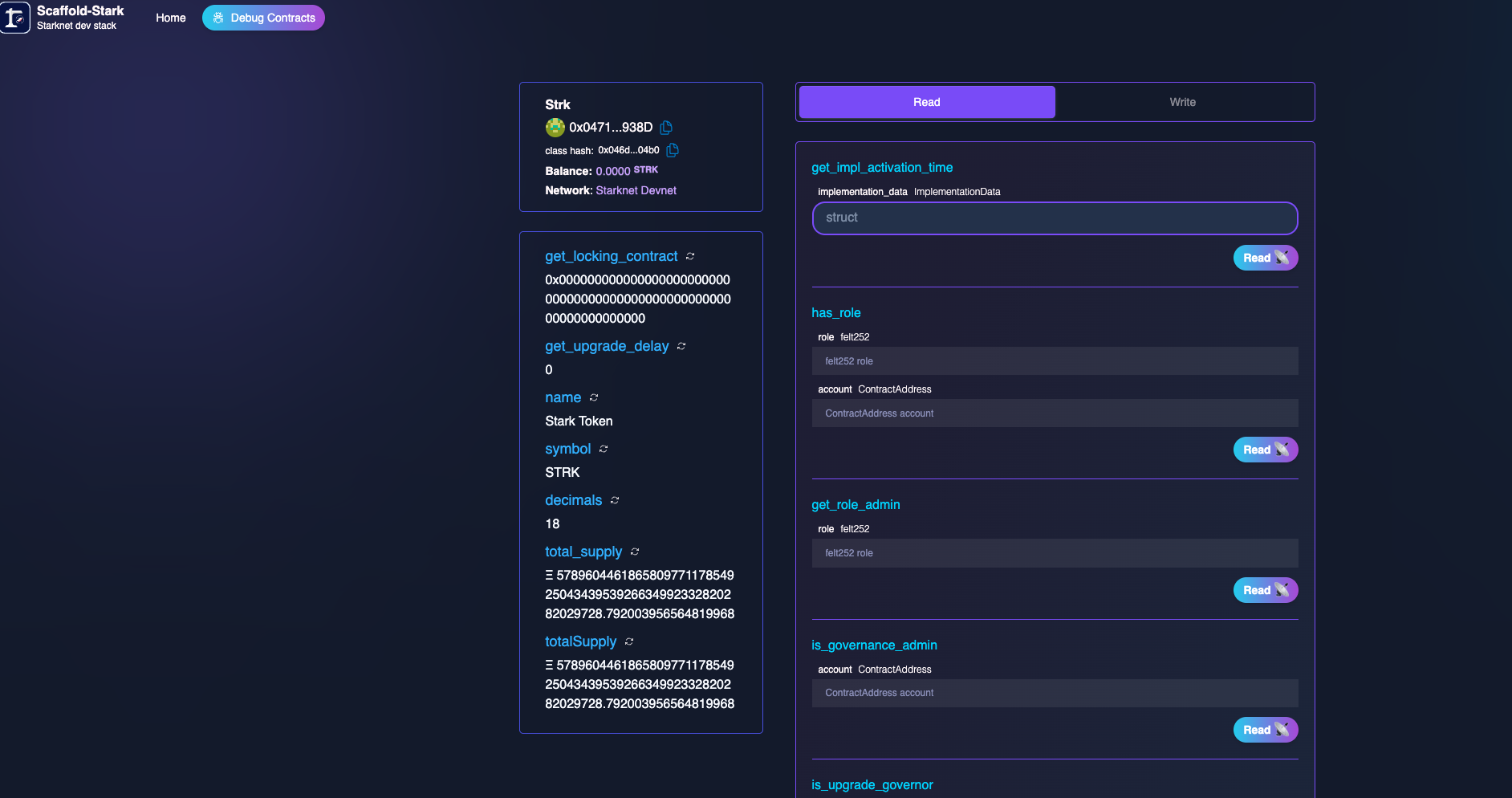Screen dimensions: 1512x798
Task: Click the get_role_admin heading
Action: (x=856, y=504)
